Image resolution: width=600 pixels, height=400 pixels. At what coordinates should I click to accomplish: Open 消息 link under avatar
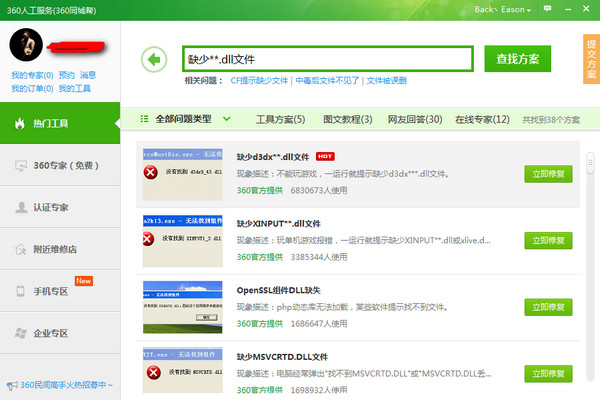point(88,75)
